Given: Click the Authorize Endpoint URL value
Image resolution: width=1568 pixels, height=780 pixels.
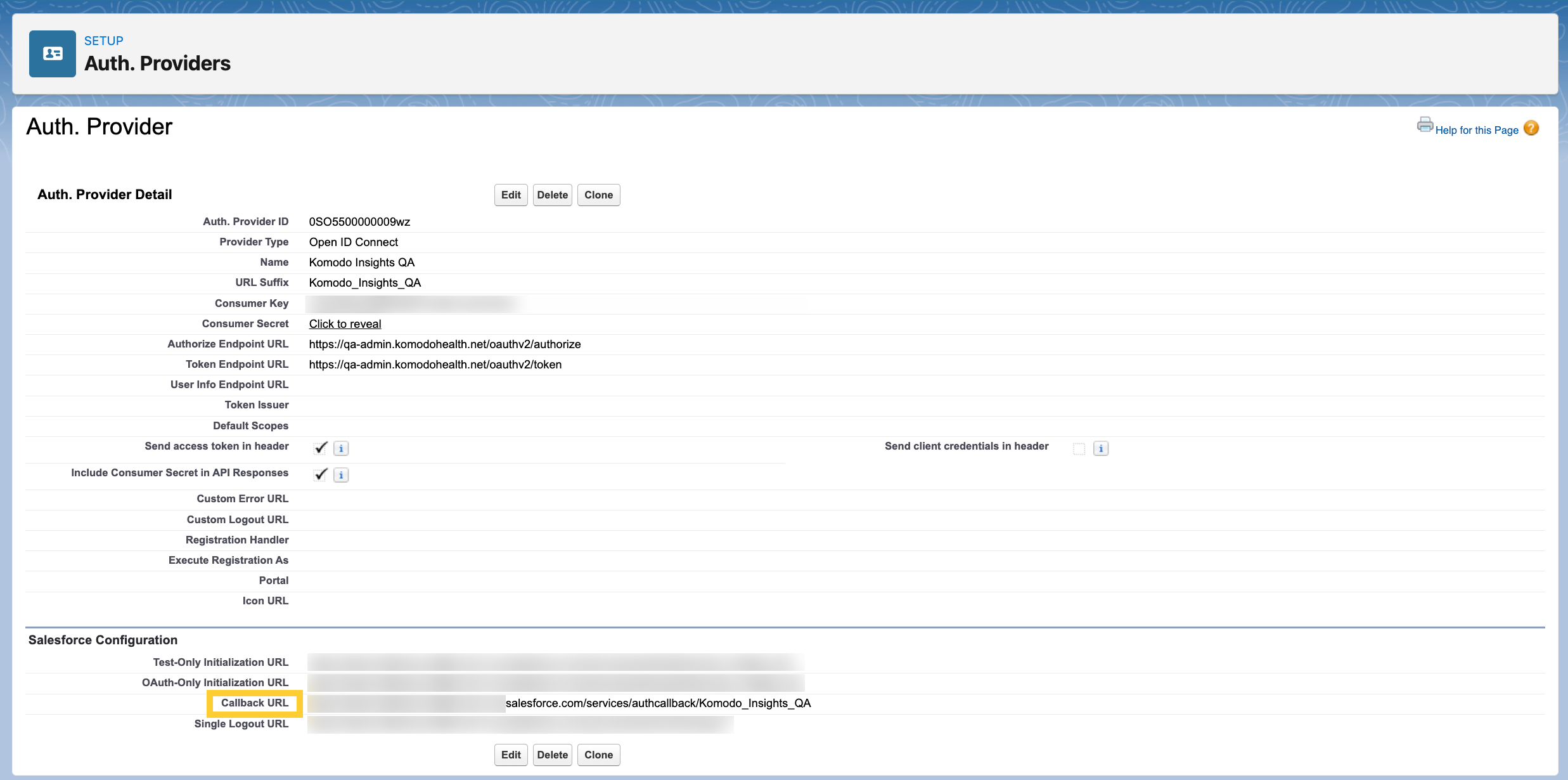Looking at the screenshot, I should click(445, 344).
